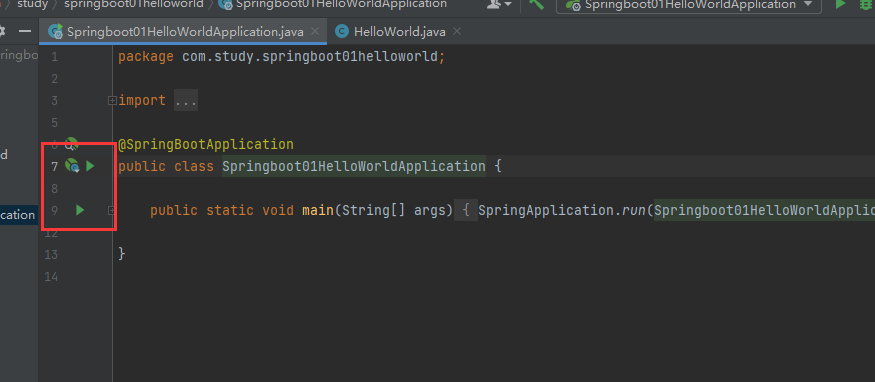Click line number 13 in the gutter
The image size is (875, 382).
51,255
